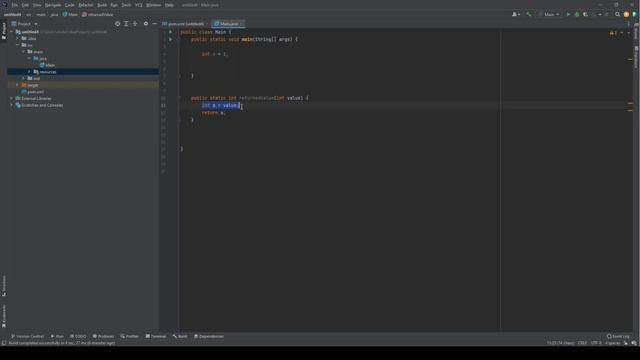The width and height of the screenshot is (640, 360).
Task: Toggle the Structure side tool tab
Action: coord(4,286)
